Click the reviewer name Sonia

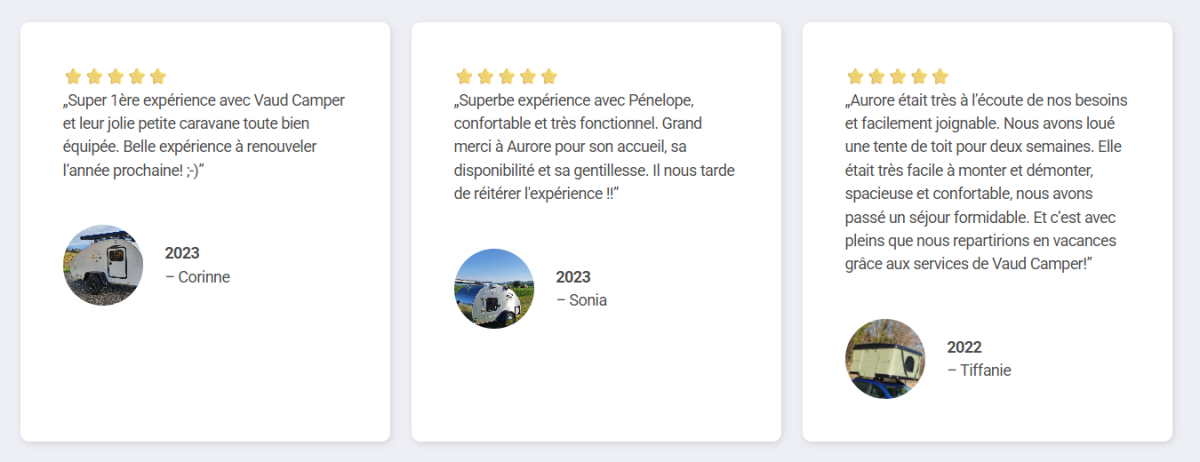[x=587, y=300]
